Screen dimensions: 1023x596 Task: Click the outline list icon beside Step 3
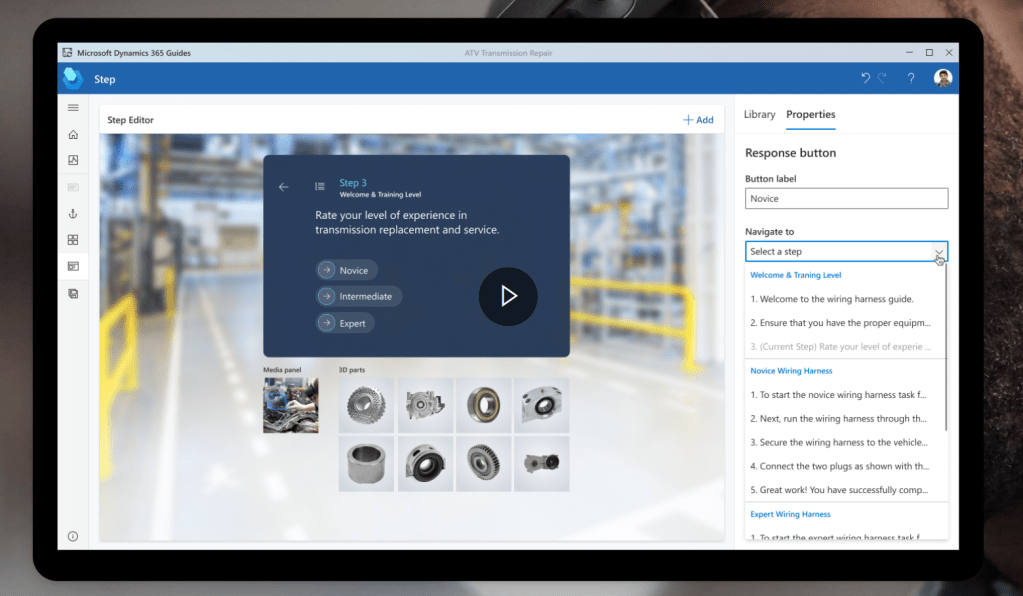[319, 186]
